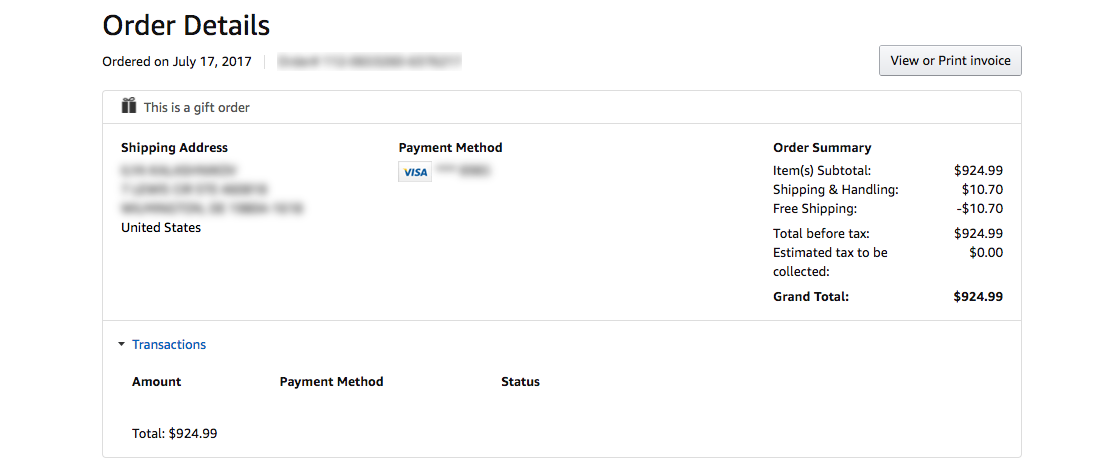The height and width of the screenshot is (471, 1119).
Task: Click the Status column header
Action: pos(520,382)
